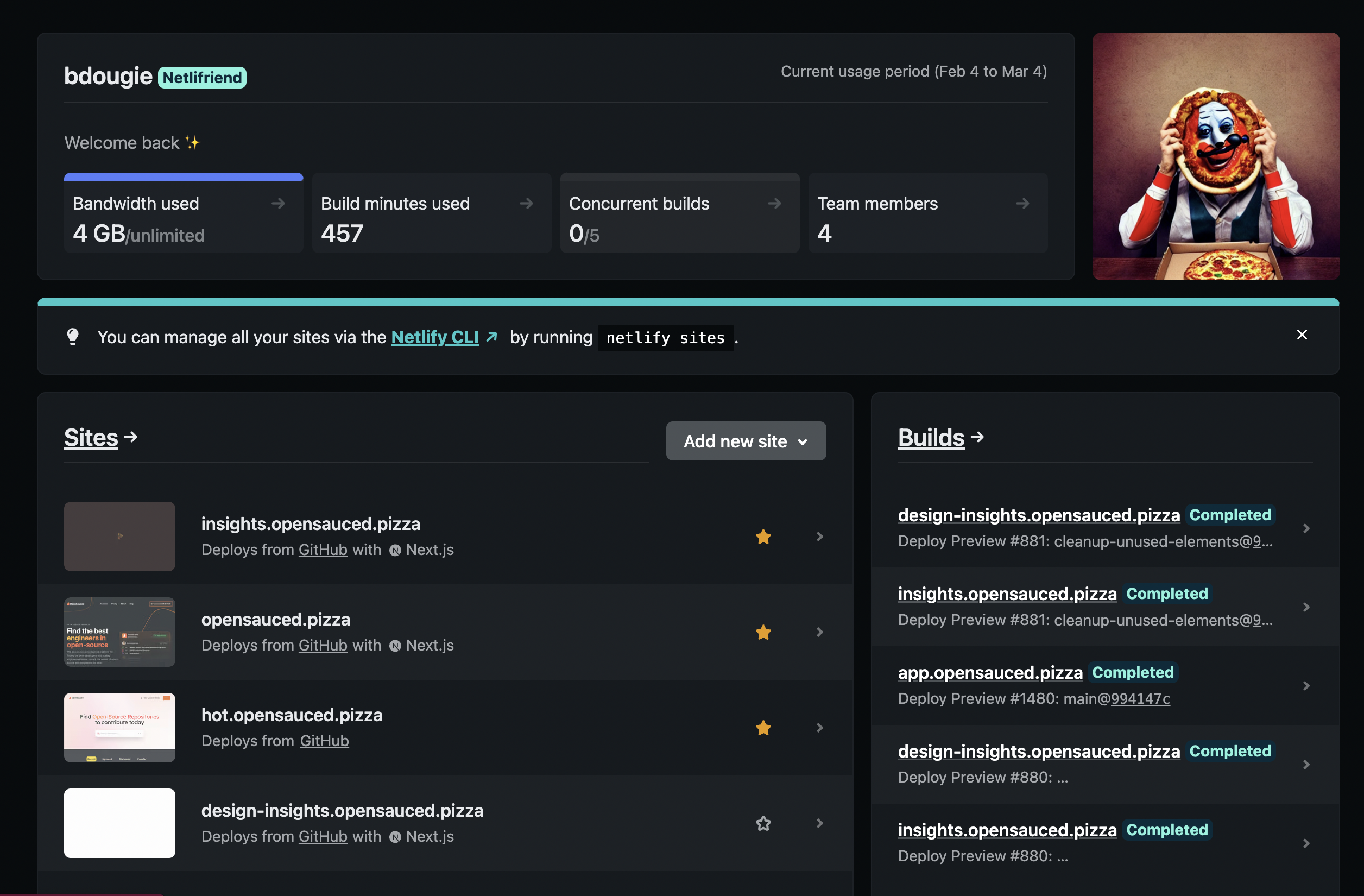Unstar the opensauced.pizza site

click(x=763, y=632)
